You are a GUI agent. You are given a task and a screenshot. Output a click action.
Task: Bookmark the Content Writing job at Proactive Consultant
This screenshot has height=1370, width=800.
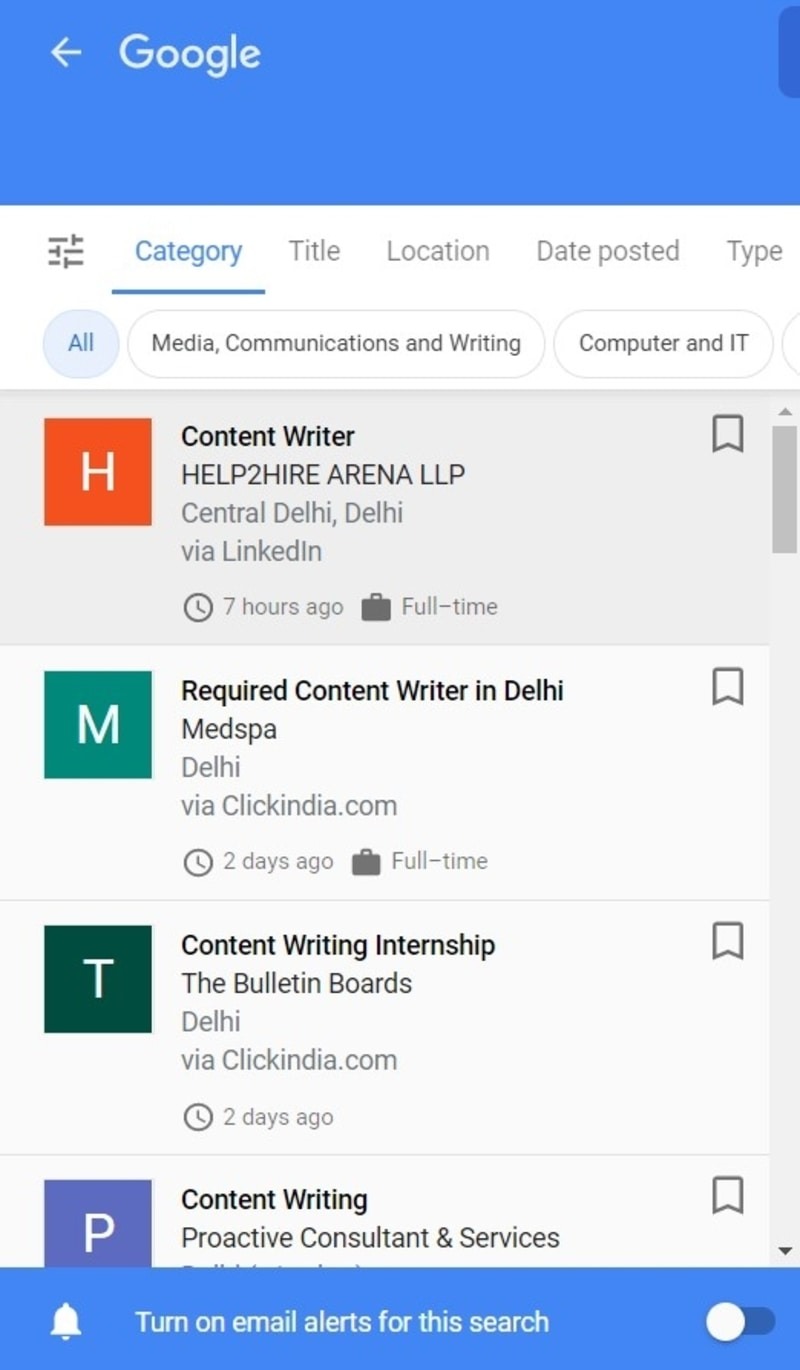(x=728, y=1197)
